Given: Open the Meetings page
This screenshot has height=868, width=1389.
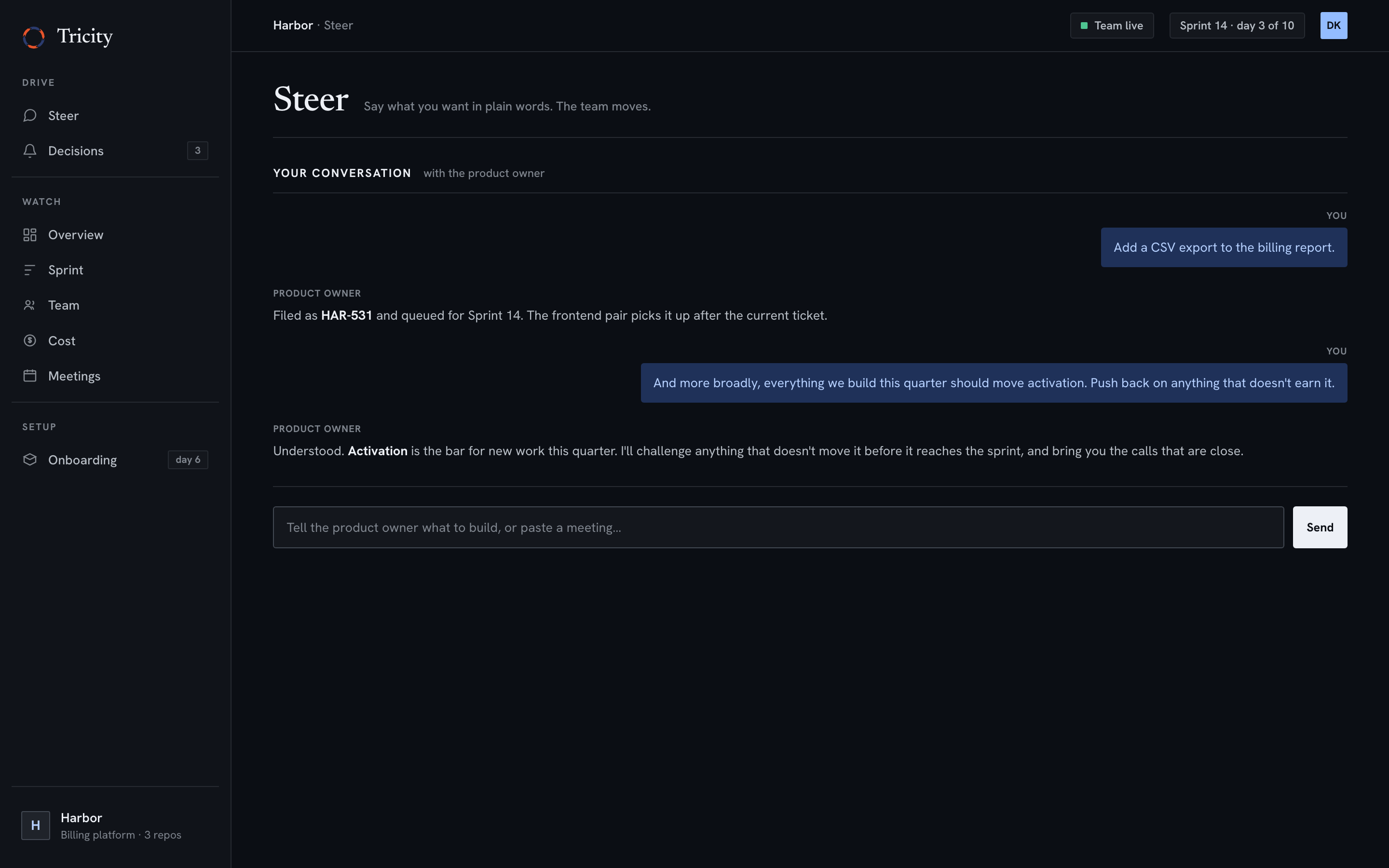Looking at the screenshot, I should (x=115, y=376).
